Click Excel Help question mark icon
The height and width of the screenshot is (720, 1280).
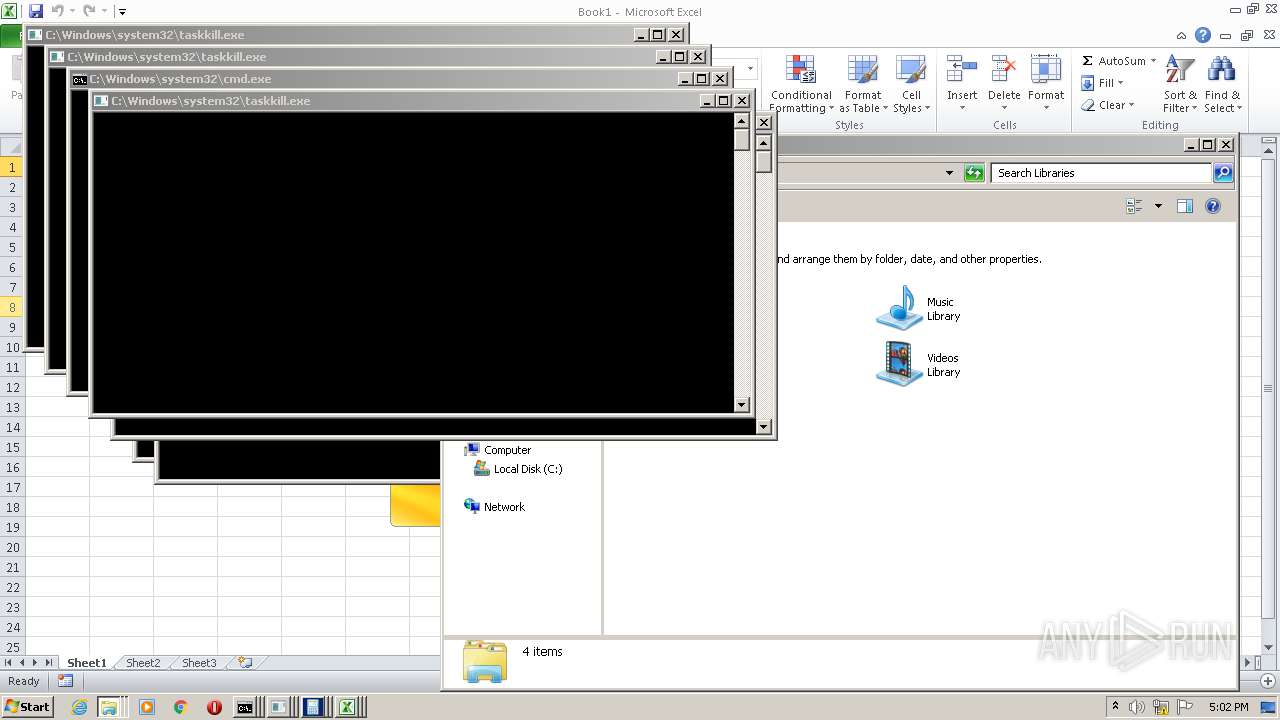tap(1203, 35)
